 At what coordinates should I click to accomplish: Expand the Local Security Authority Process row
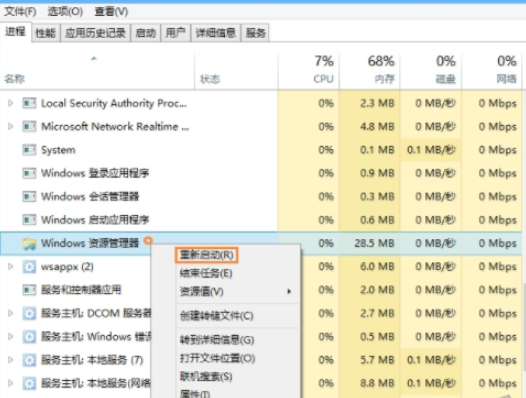click(x=10, y=103)
